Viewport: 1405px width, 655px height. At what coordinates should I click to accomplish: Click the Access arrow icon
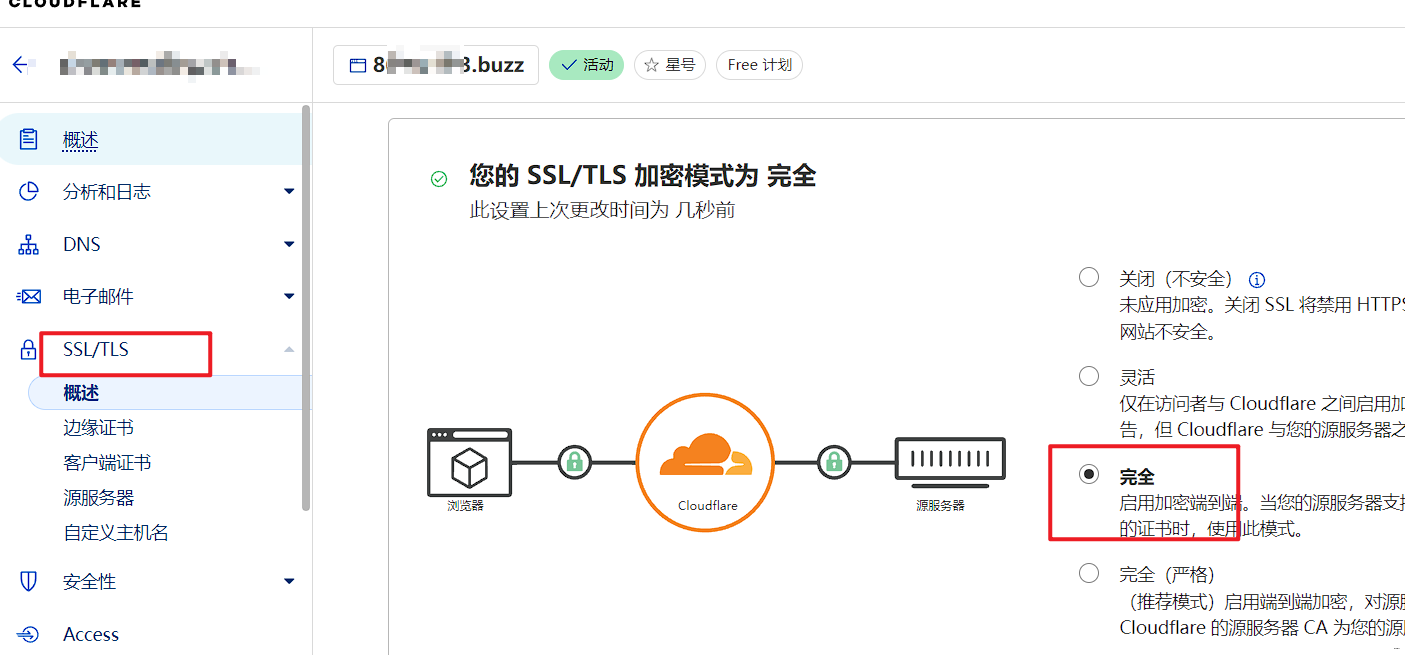point(29,634)
